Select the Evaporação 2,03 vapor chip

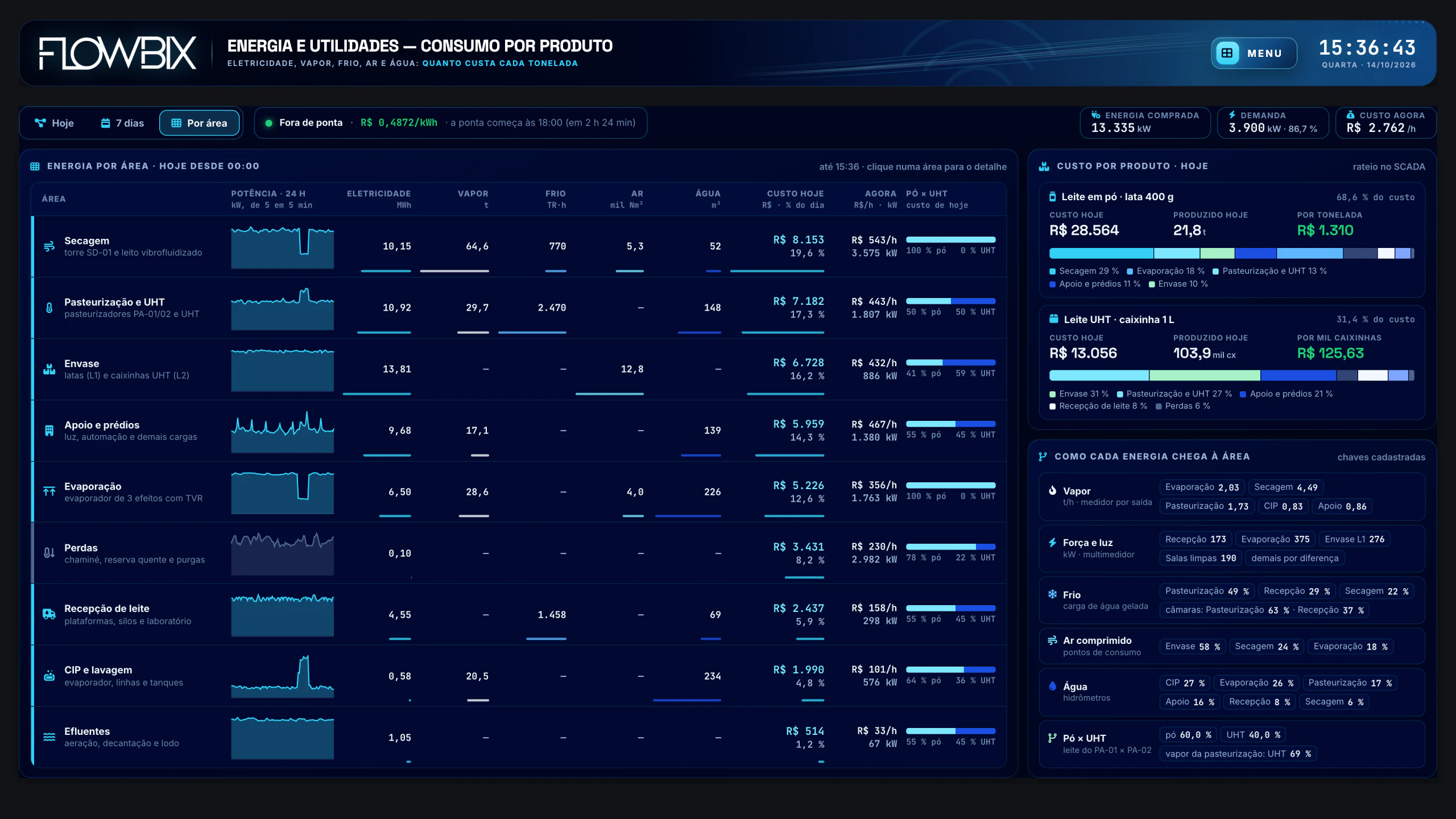1202,487
